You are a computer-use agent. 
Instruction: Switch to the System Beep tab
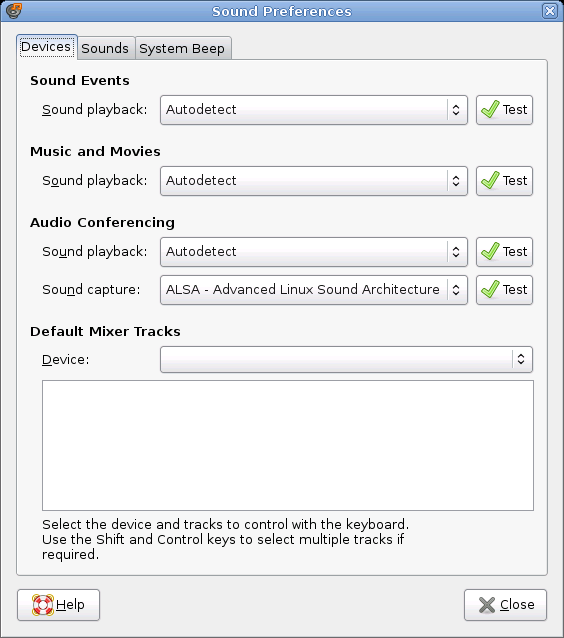click(x=182, y=48)
